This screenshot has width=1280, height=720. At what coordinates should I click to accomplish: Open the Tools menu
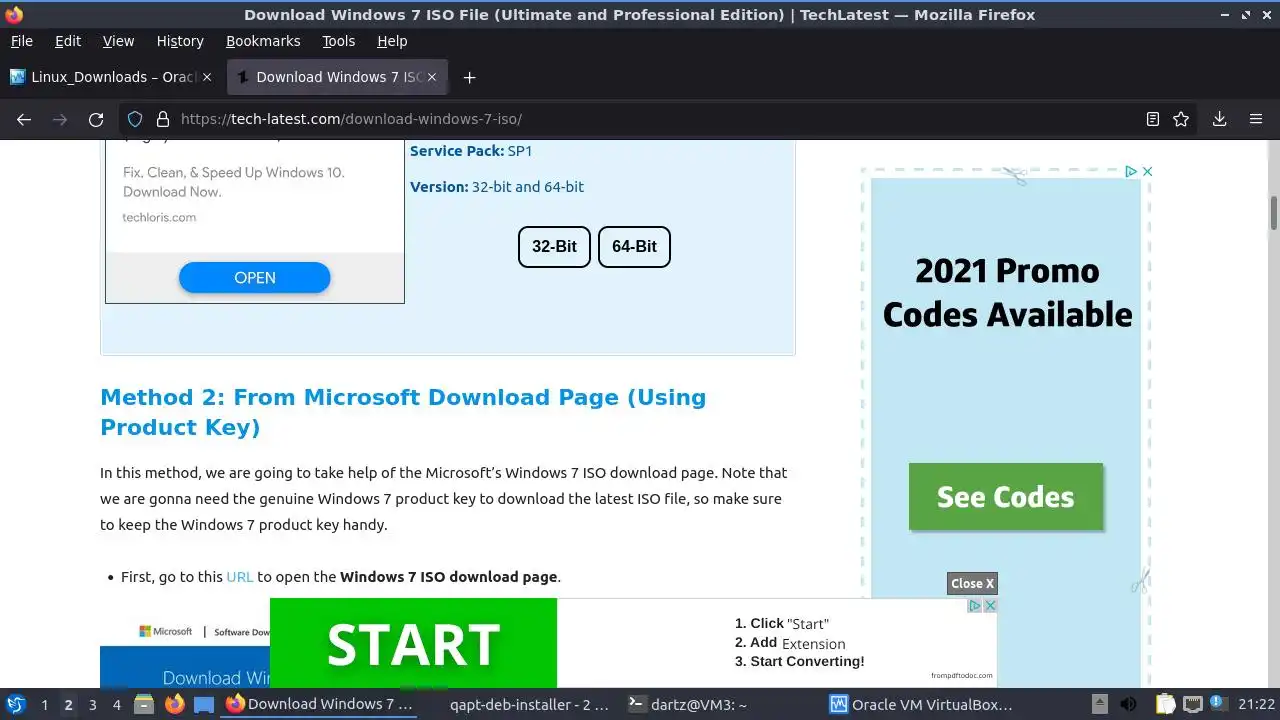point(339,41)
